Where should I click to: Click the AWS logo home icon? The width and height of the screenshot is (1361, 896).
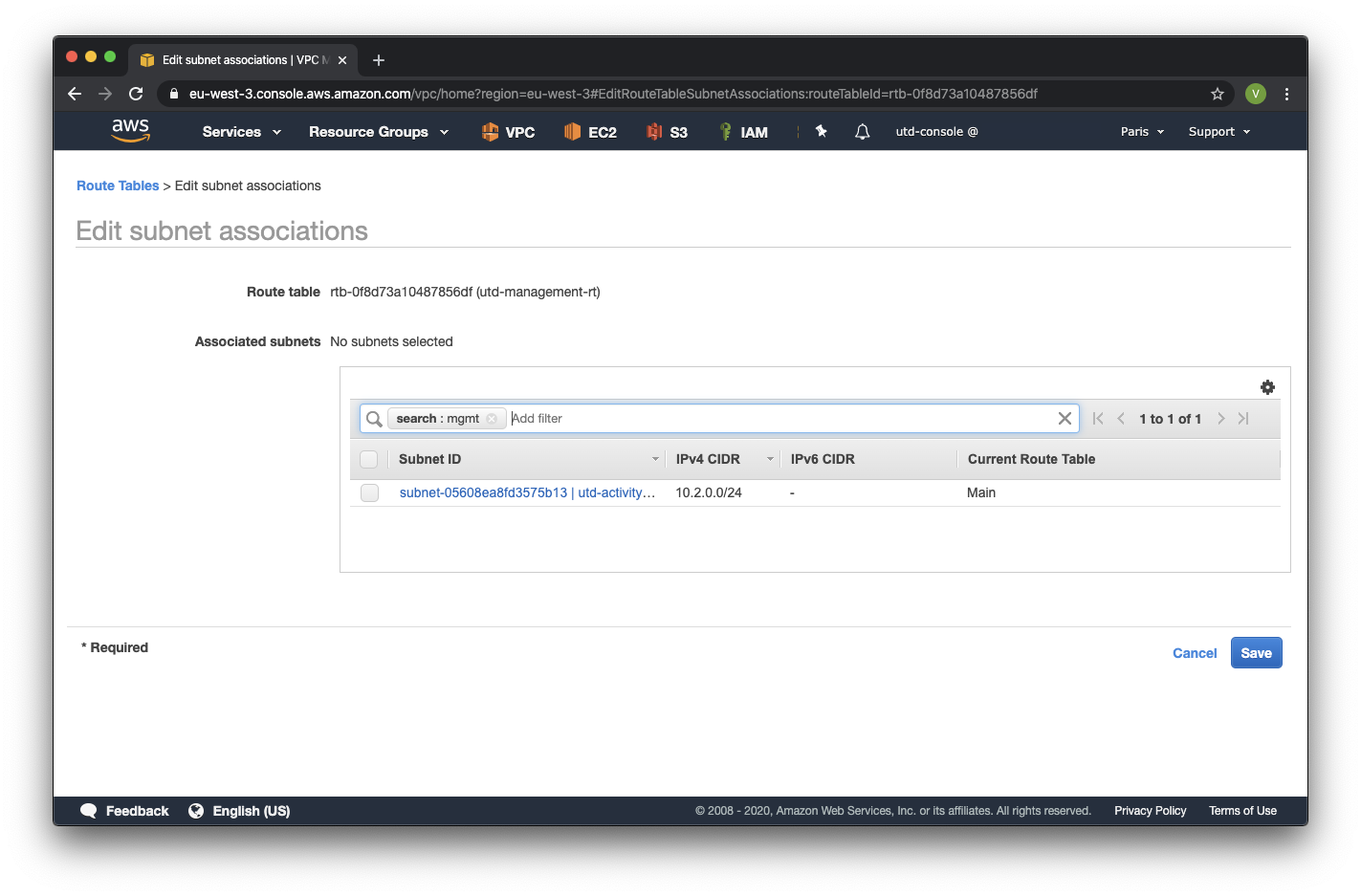(x=131, y=130)
